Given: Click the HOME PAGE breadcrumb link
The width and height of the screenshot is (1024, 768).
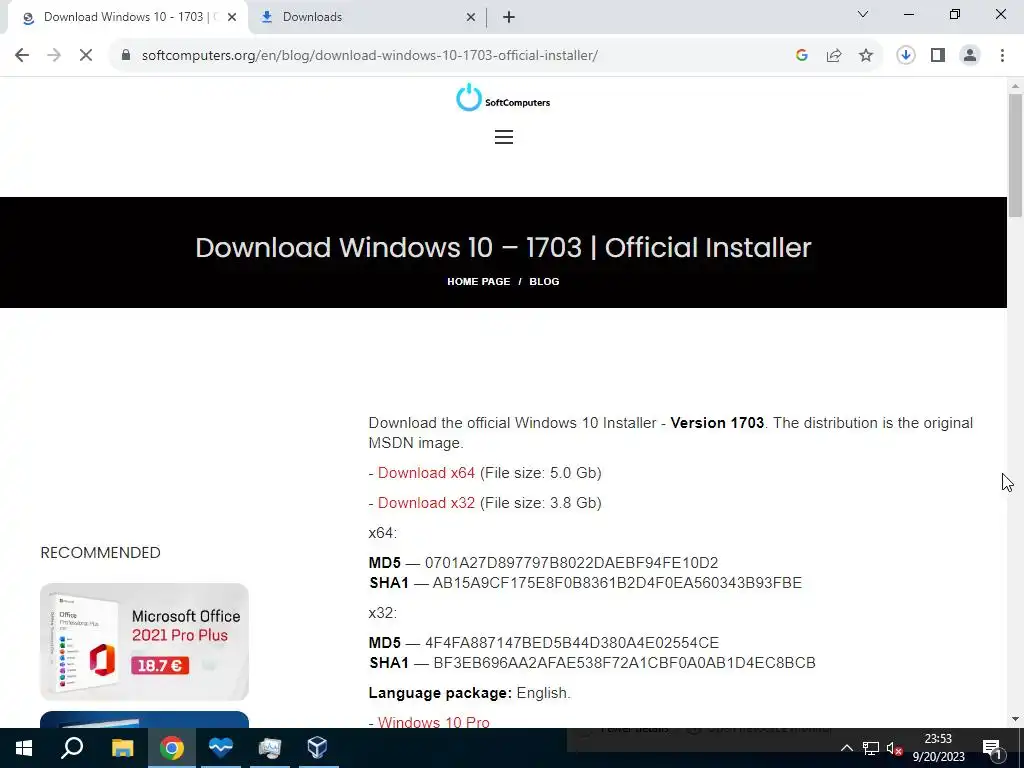Looking at the screenshot, I should [479, 281].
